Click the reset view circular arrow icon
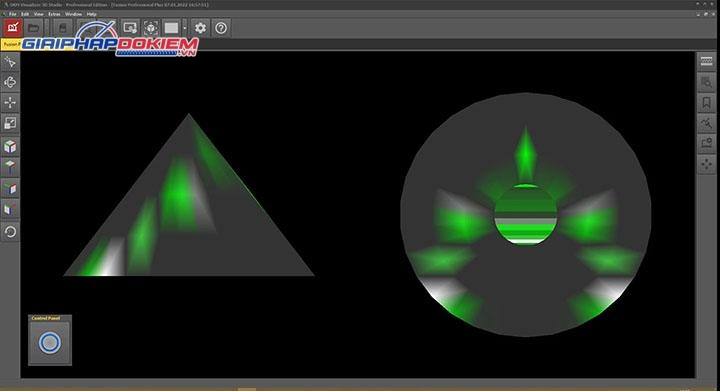 10,232
